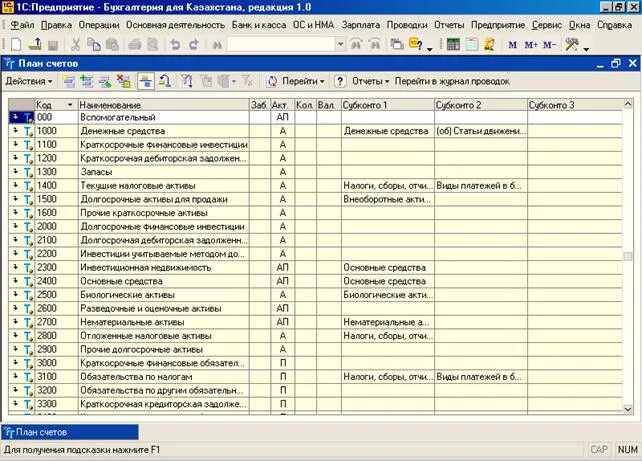The height and width of the screenshot is (461, 642).
Task: Open the search combo box dropdown arrow
Action: point(340,44)
